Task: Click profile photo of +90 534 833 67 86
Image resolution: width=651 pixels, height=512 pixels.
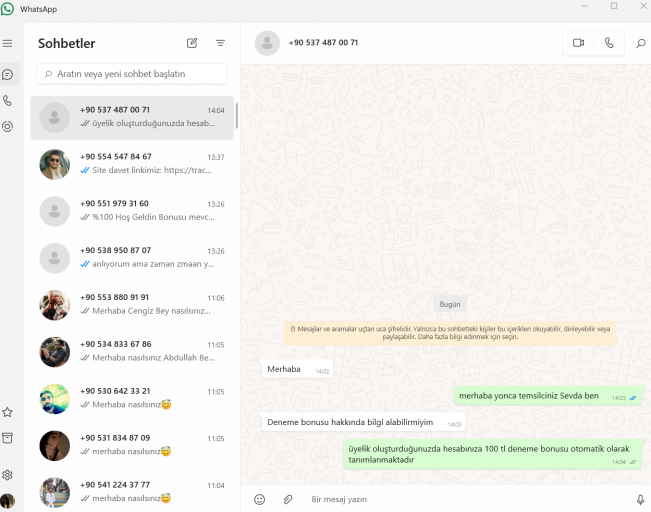Action: [54, 352]
